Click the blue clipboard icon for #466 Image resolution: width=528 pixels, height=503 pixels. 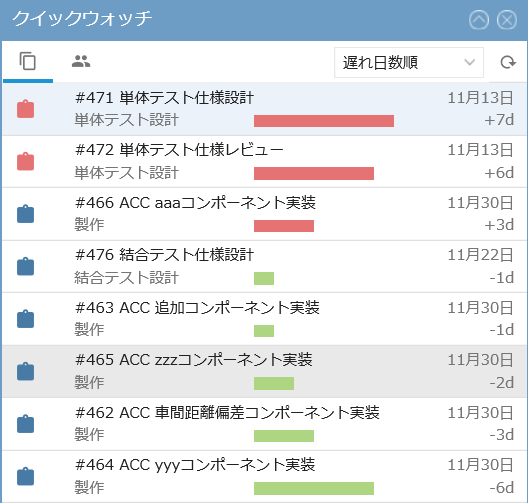[x=26, y=214]
